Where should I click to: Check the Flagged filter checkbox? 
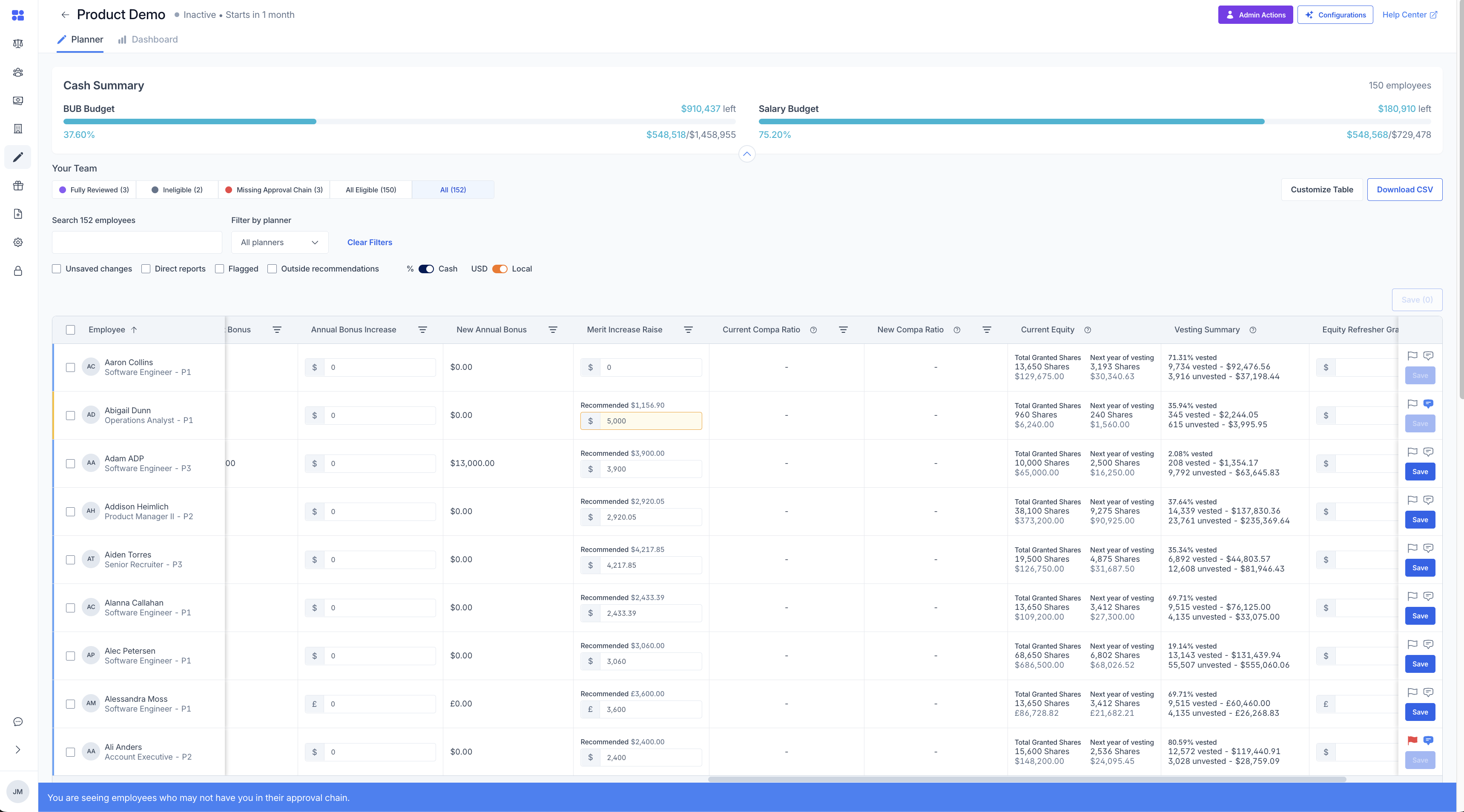[219, 269]
